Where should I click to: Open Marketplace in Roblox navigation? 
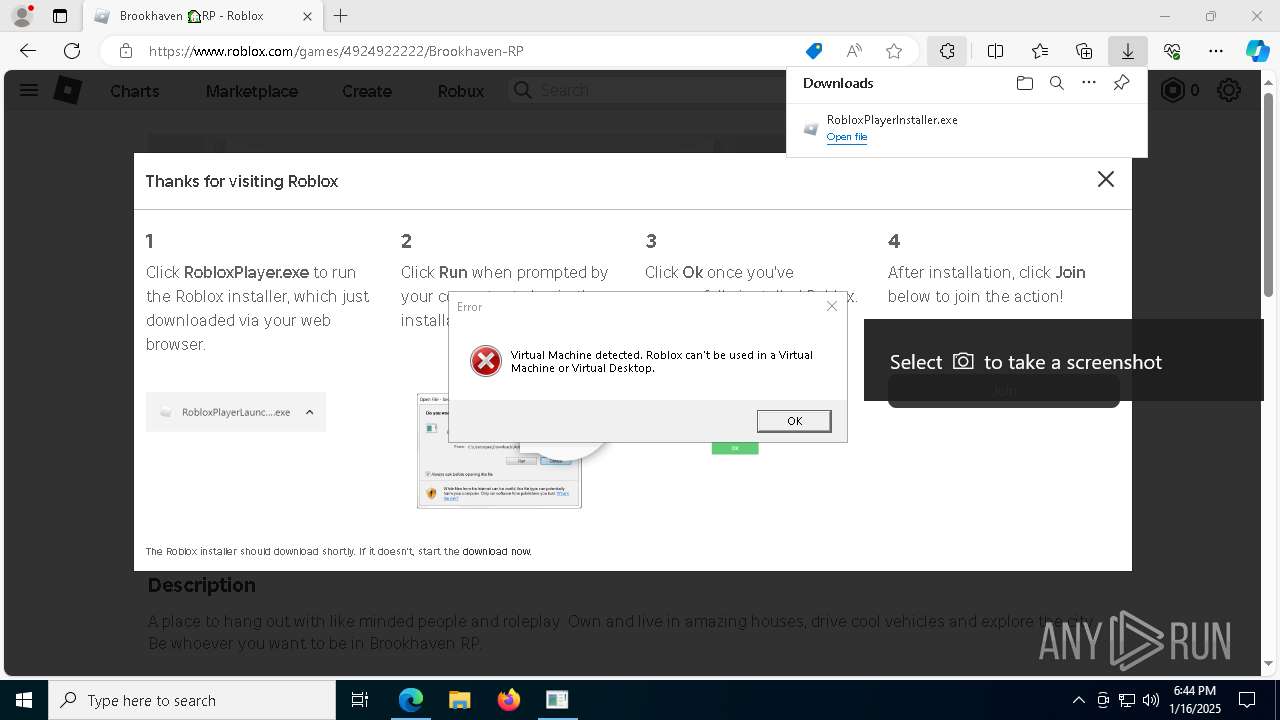(252, 91)
